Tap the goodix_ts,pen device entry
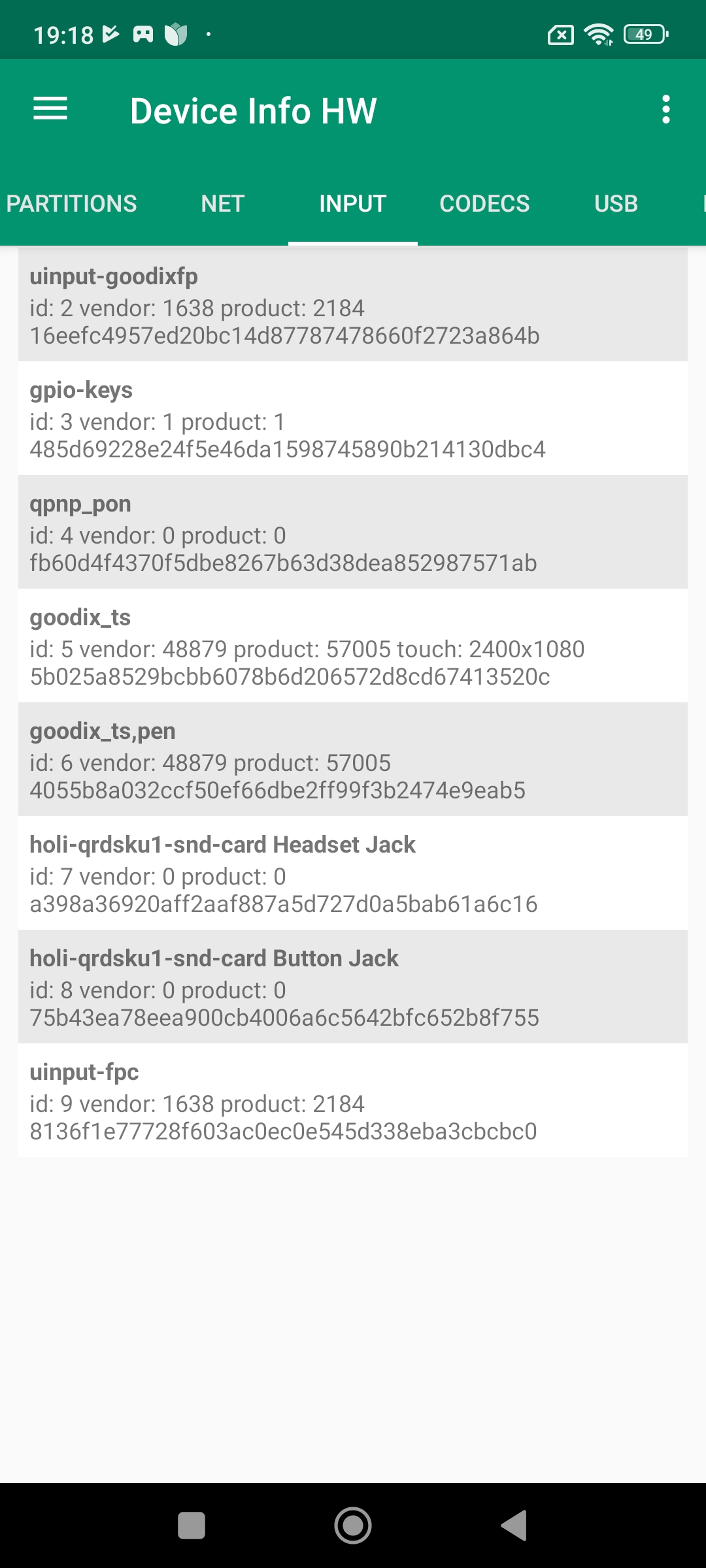This screenshot has width=706, height=1568. pos(353,759)
